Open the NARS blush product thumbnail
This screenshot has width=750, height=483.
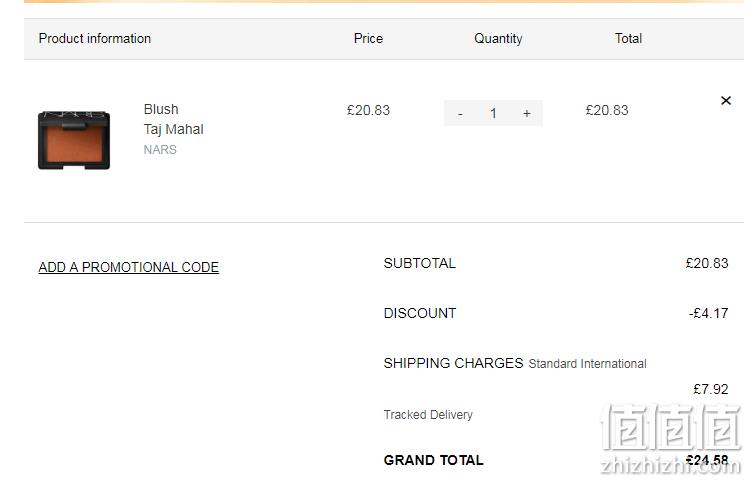tap(74, 140)
